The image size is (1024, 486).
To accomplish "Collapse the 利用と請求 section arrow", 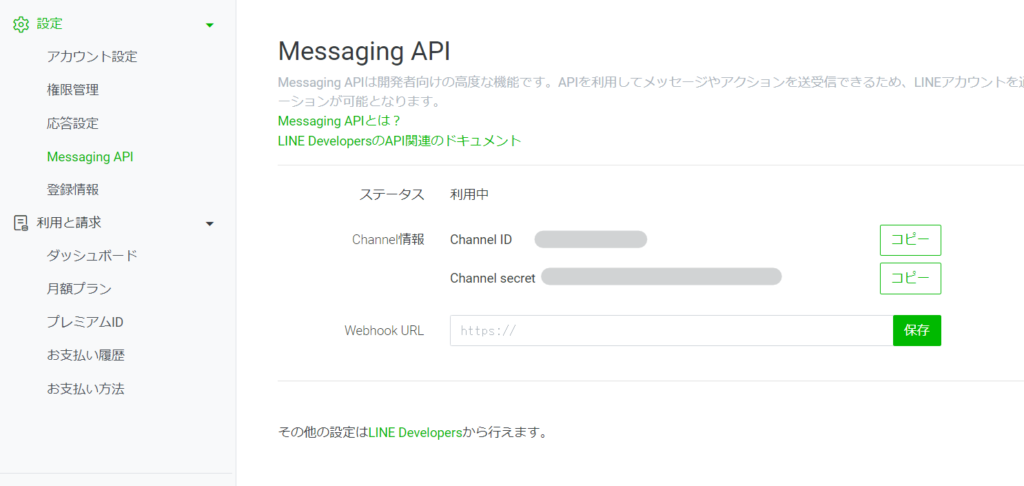I will 210,223.
